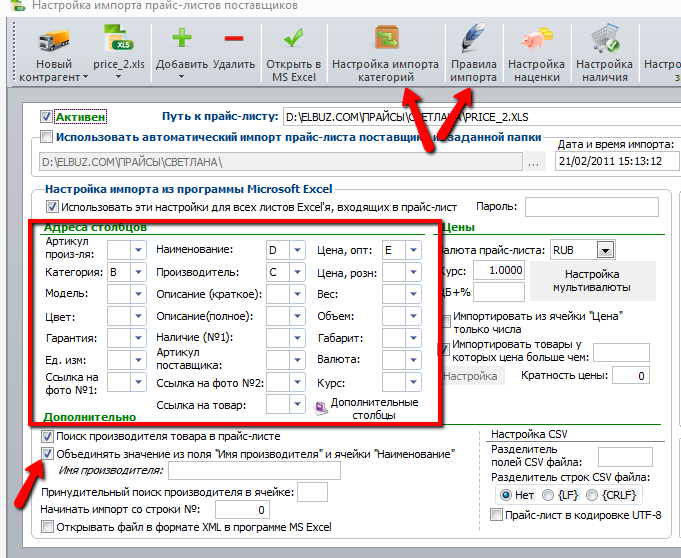Toggle use settings for all Excel sheets
The width and height of the screenshot is (681, 558).
pyautogui.click(x=52, y=206)
